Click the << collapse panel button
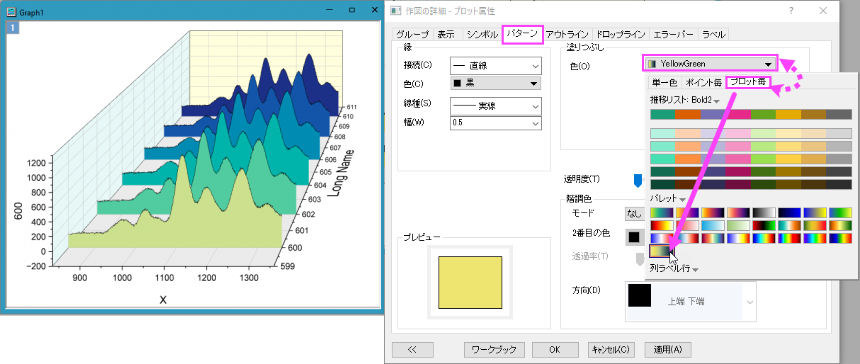This screenshot has height=364, width=860. tap(413, 349)
